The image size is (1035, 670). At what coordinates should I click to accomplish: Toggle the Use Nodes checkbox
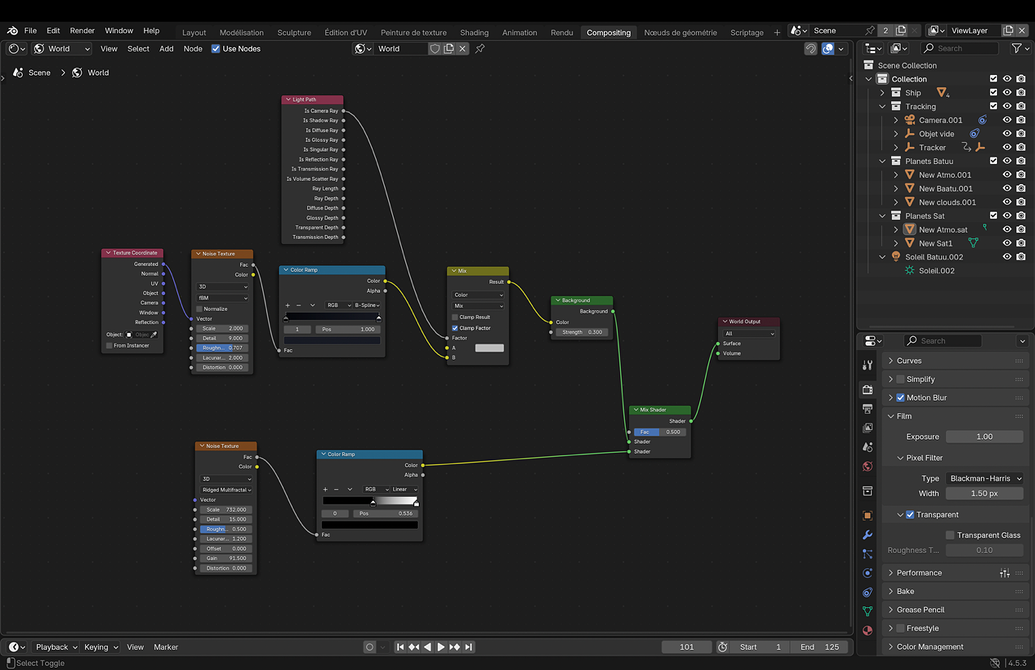215,48
